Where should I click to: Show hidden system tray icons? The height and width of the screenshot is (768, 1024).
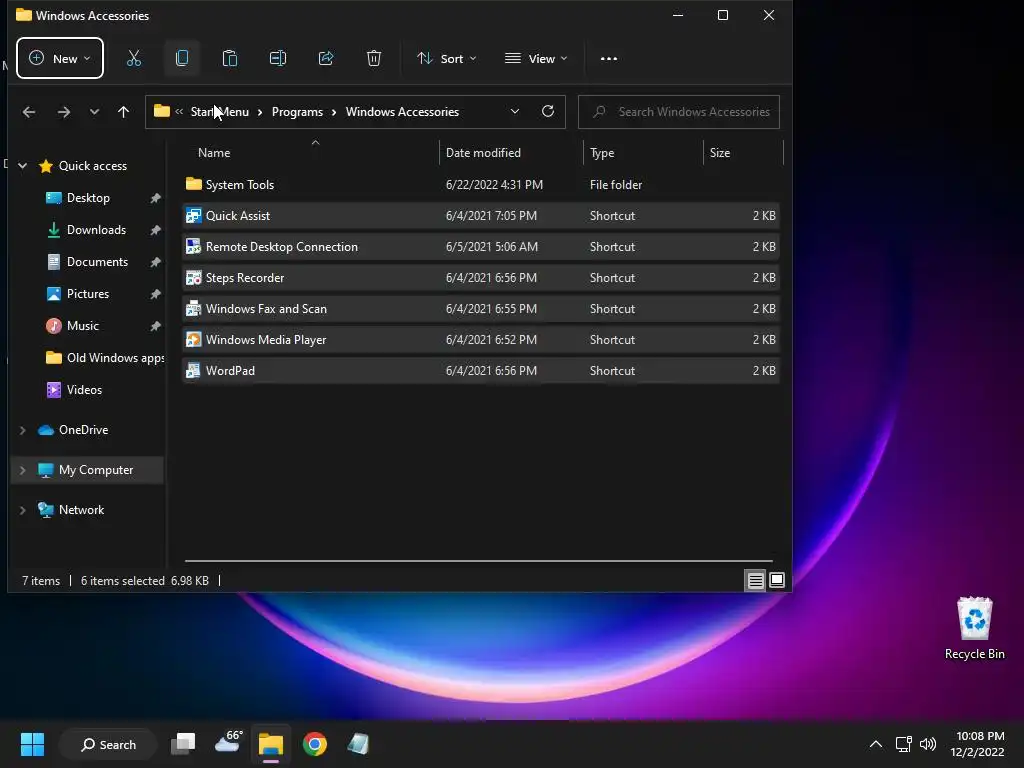point(876,744)
